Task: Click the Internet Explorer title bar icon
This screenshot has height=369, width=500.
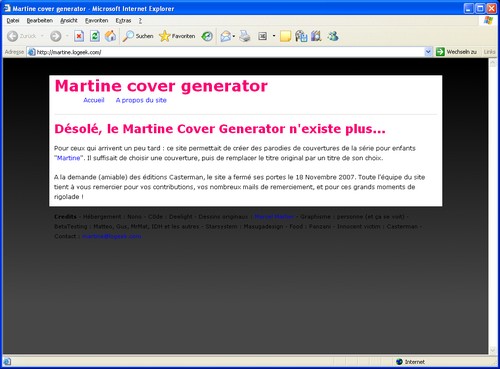Action: (x=7, y=8)
